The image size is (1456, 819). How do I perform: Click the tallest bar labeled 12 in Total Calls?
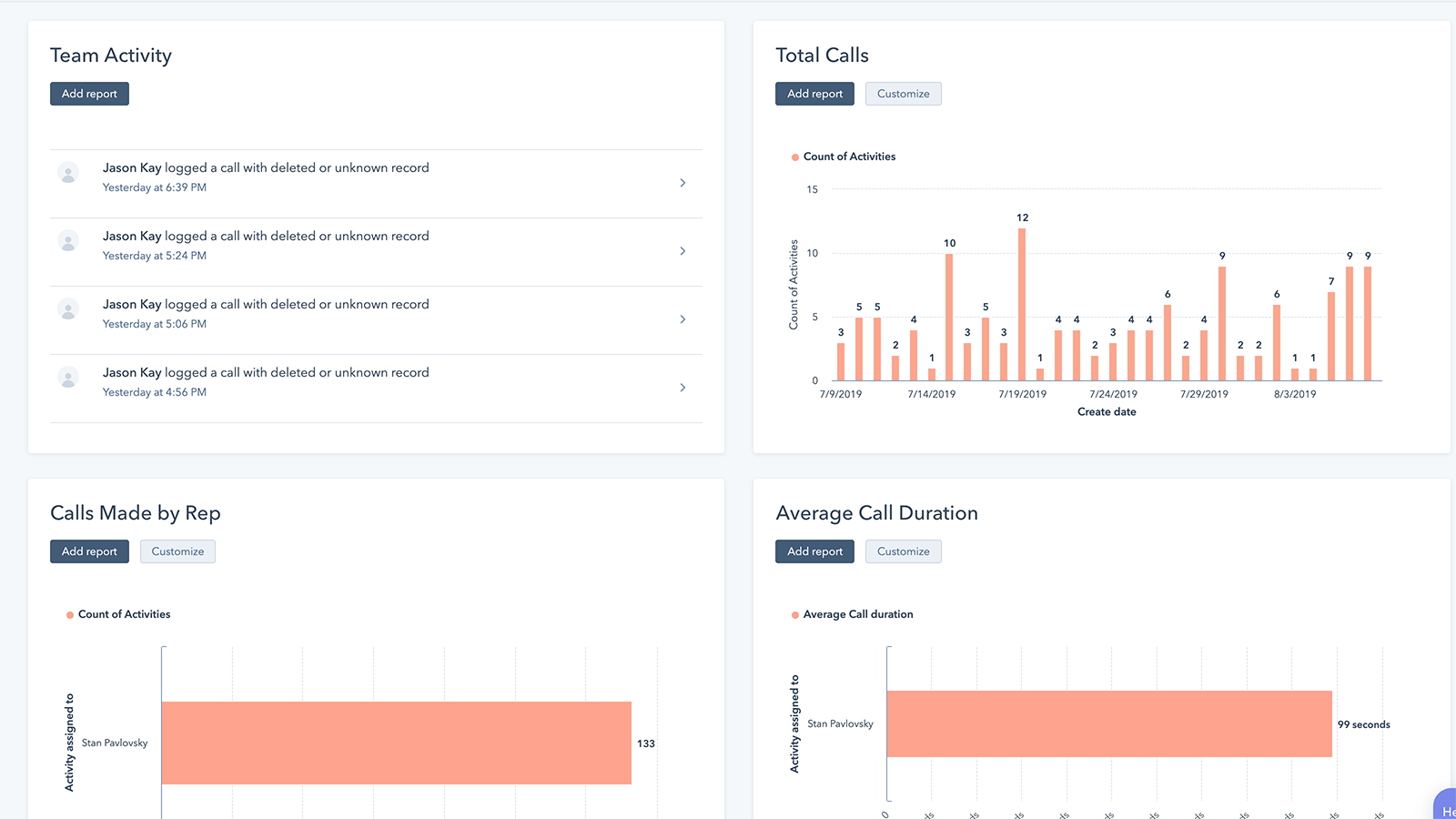click(1022, 305)
